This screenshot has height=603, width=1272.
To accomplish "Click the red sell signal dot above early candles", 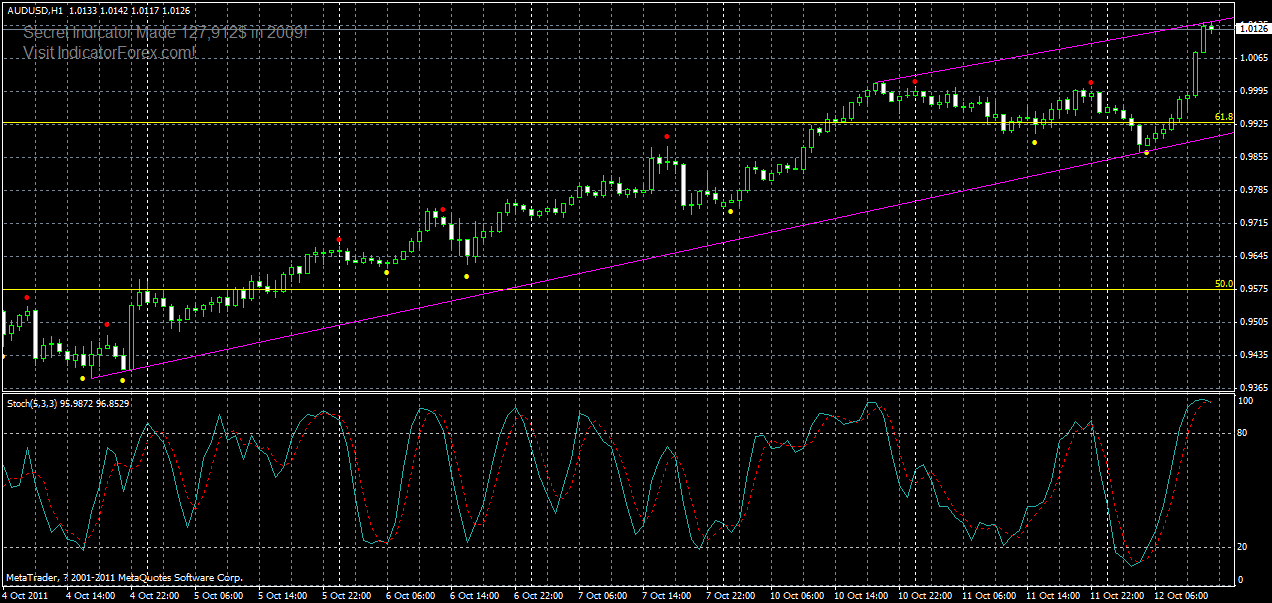I will point(27,296).
